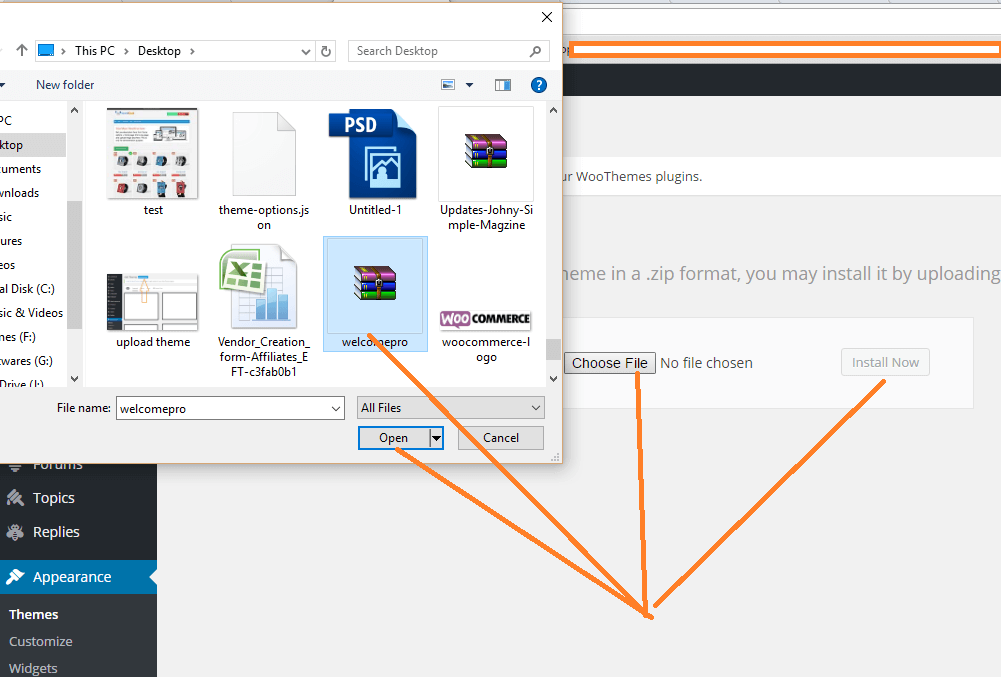Click the Search Desktop input field
Screen dimensions: 1001x677
point(440,51)
